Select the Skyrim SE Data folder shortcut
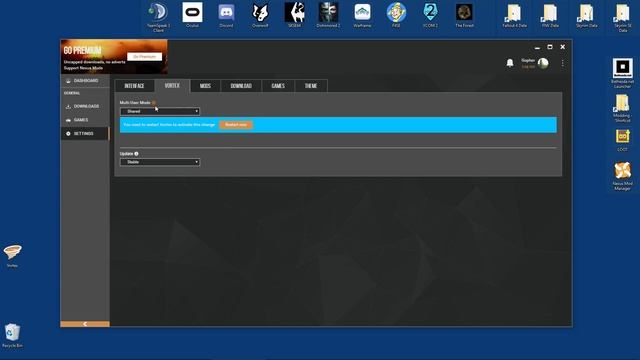 click(x=622, y=18)
